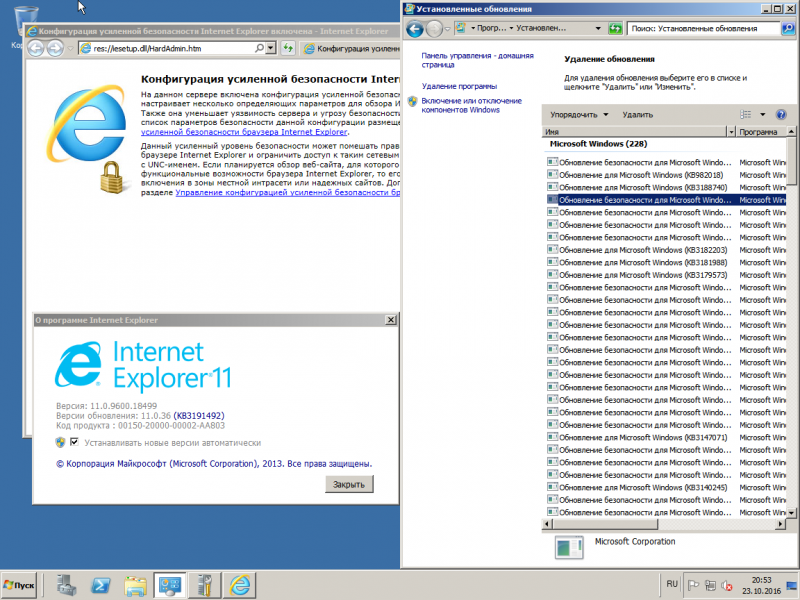800x600 pixels.
Task: Click the muted volume icon in the tray
Action: click(726, 586)
